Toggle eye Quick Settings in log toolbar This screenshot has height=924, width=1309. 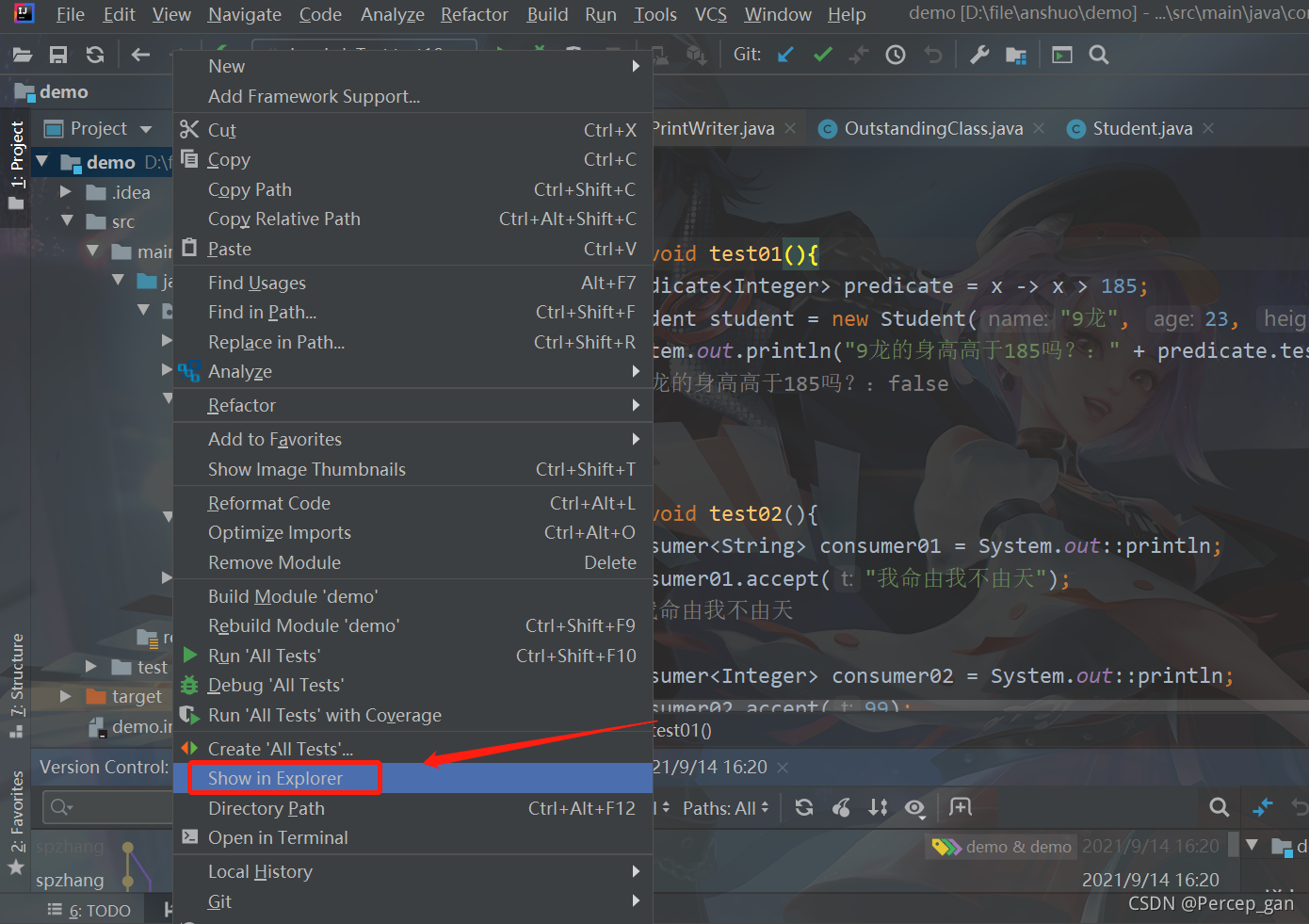tap(914, 807)
